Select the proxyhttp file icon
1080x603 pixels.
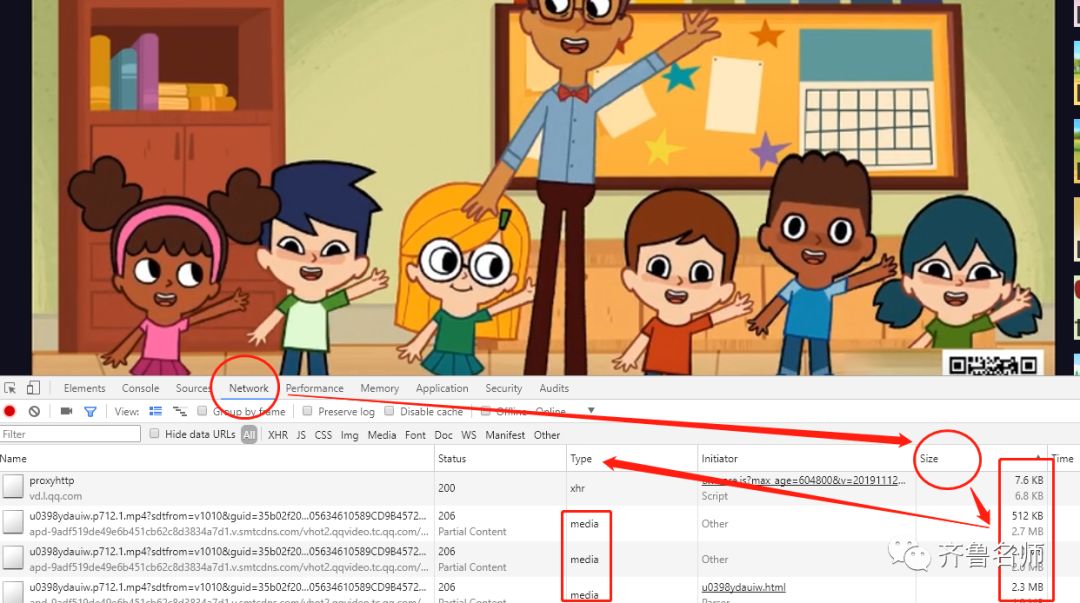[12, 487]
